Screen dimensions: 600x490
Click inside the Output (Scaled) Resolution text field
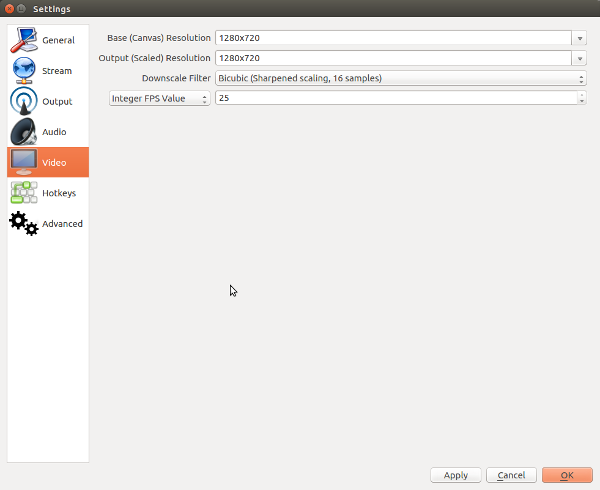click(392, 58)
